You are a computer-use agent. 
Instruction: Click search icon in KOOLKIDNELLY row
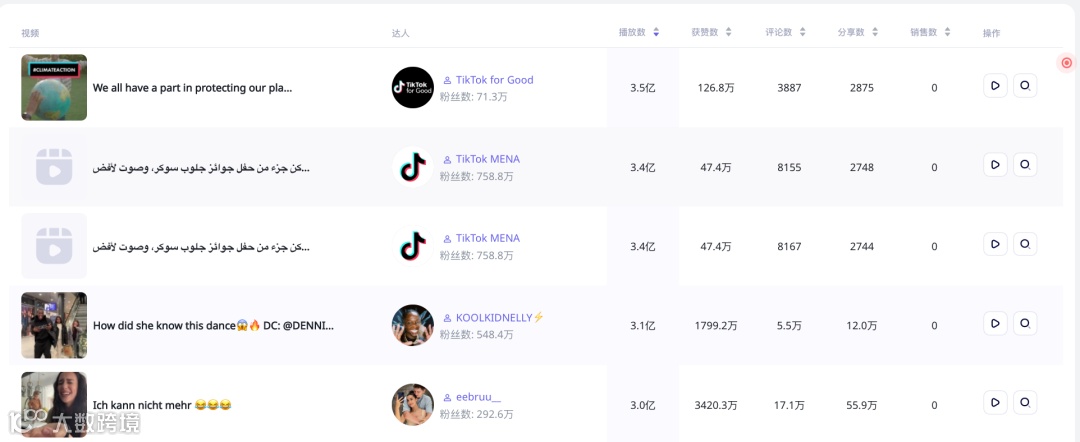tap(1024, 323)
